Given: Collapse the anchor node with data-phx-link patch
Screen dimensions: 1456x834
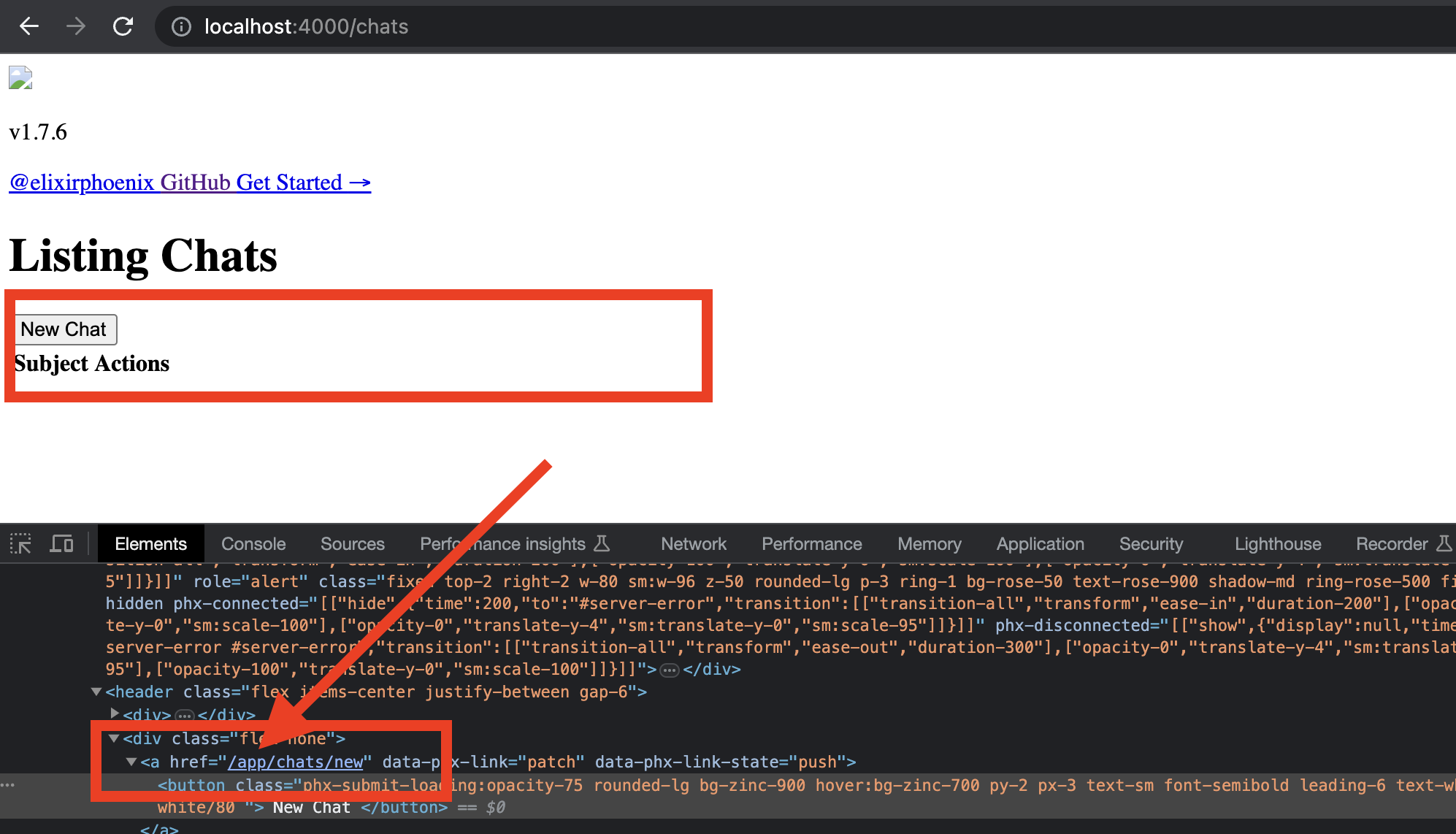Looking at the screenshot, I should (131, 762).
